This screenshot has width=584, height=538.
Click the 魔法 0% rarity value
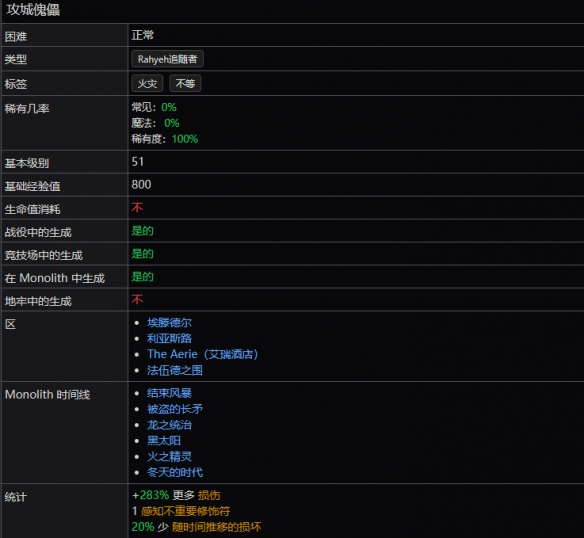(155, 123)
